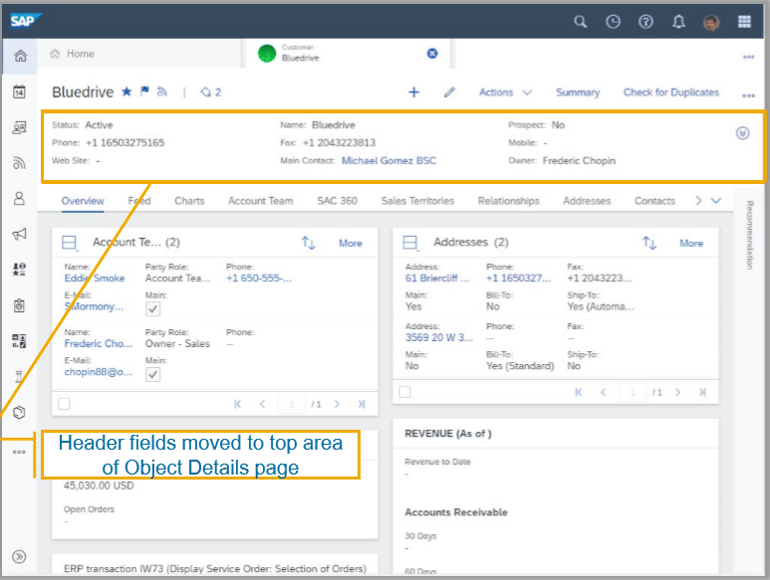Image resolution: width=770 pixels, height=580 pixels.
Task: Click the Summary button
Action: pyautogui.click(x=578, y=92)
